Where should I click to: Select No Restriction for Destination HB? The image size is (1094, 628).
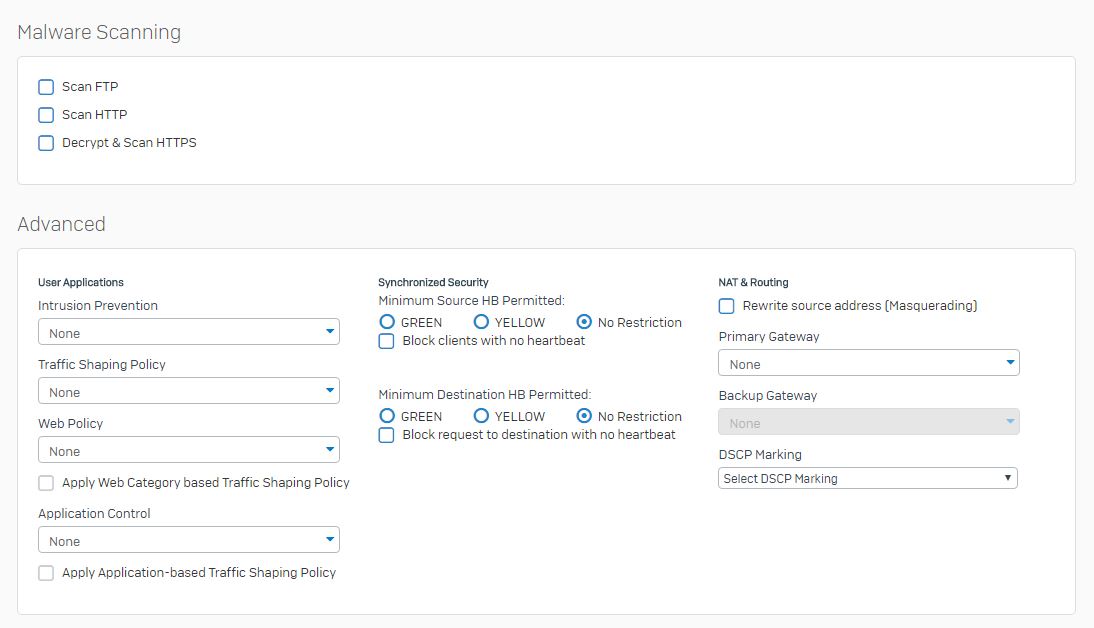[x=584, y=416]
